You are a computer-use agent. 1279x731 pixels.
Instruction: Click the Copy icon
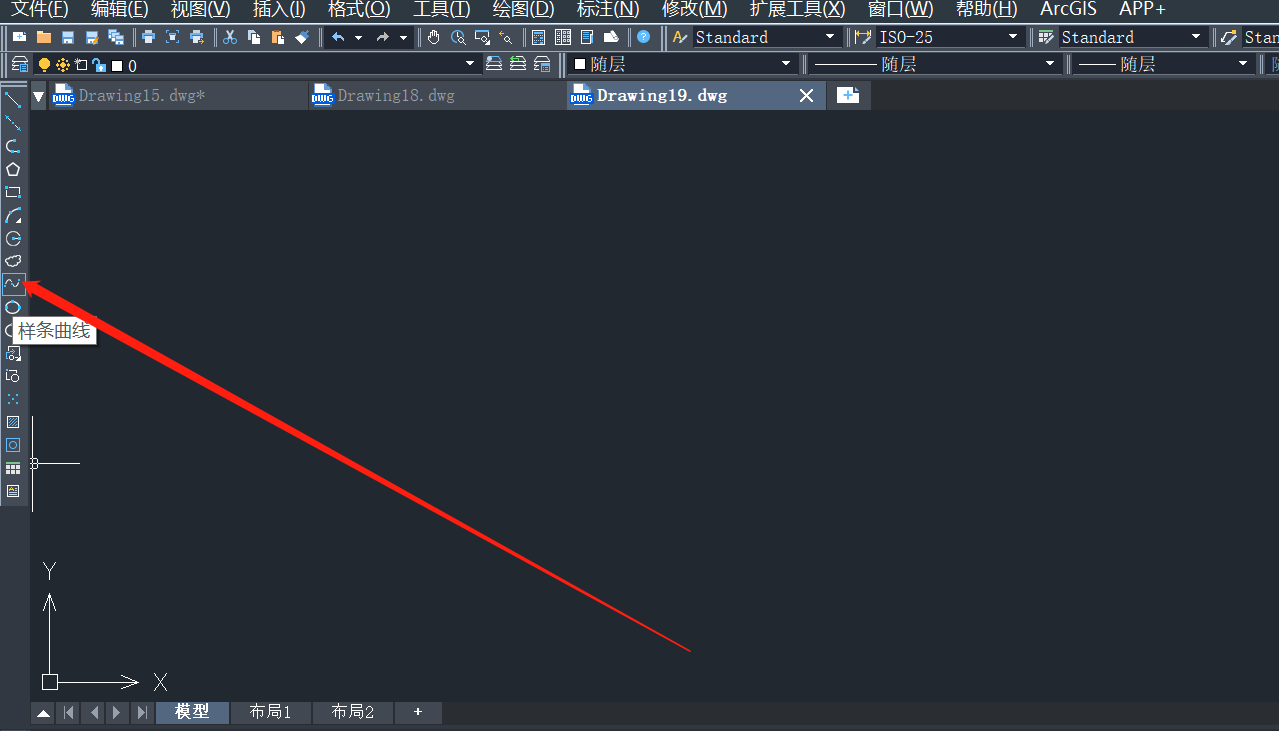pos(254,37)
